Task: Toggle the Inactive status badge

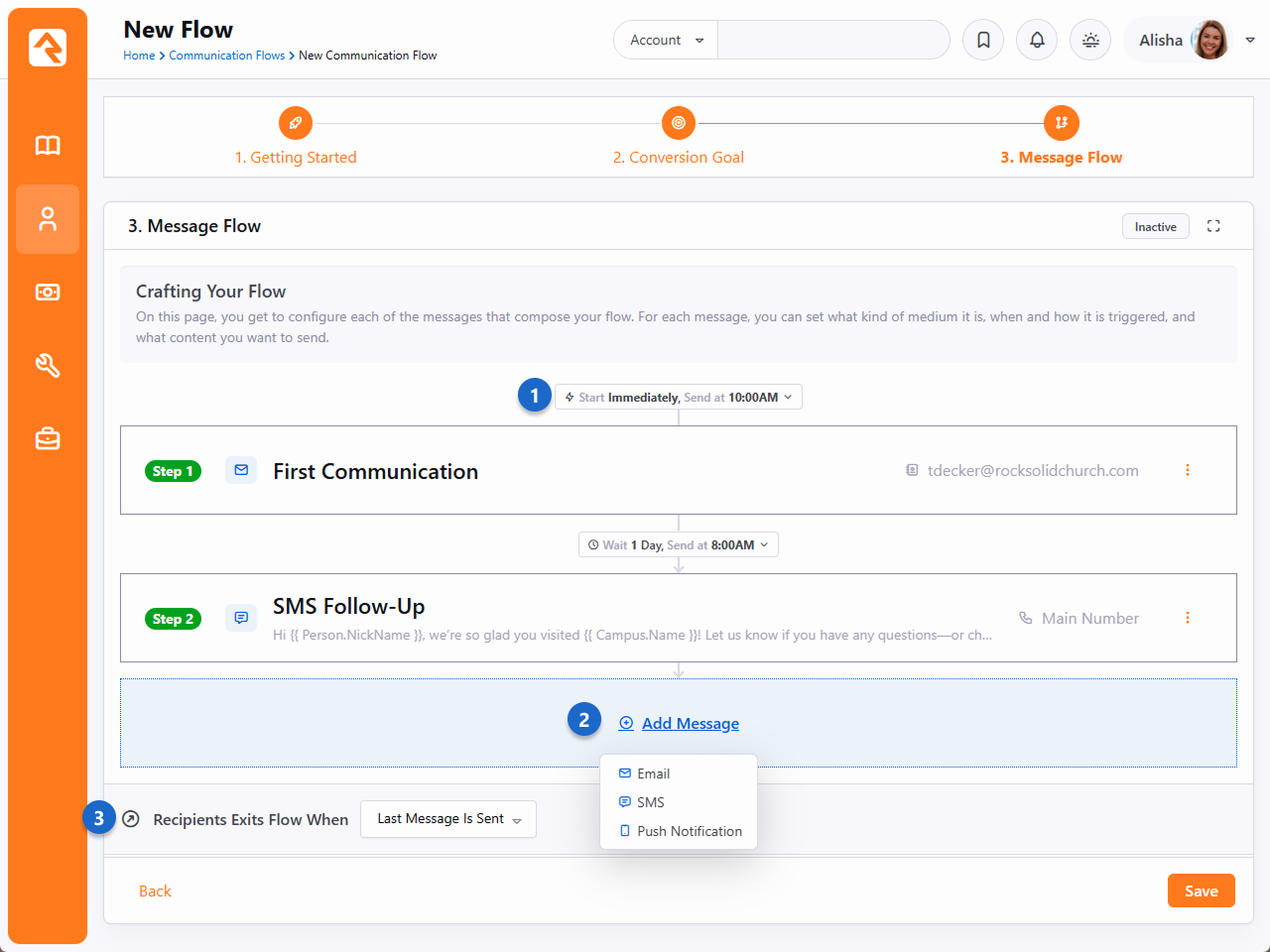Action: pyautogui.click(x=1155, y=227)
